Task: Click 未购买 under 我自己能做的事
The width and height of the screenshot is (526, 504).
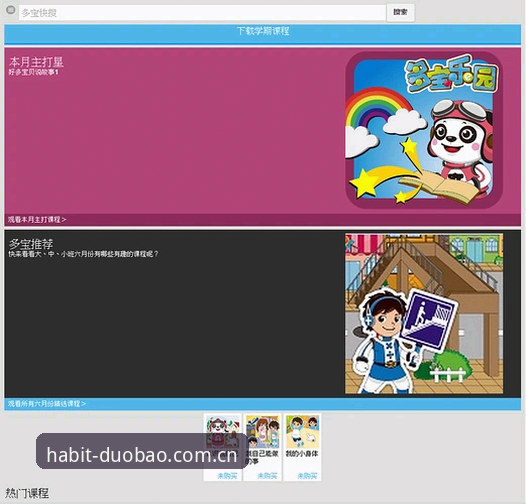Action: (x=267, y=475)
